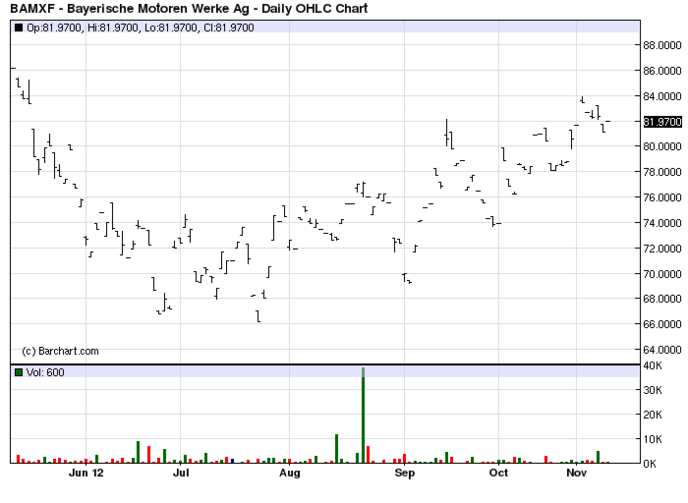The width and height of the screenshot is (688, 503).
Task: Click the tall green volume bar in mid-August
Action: point(337,449)
